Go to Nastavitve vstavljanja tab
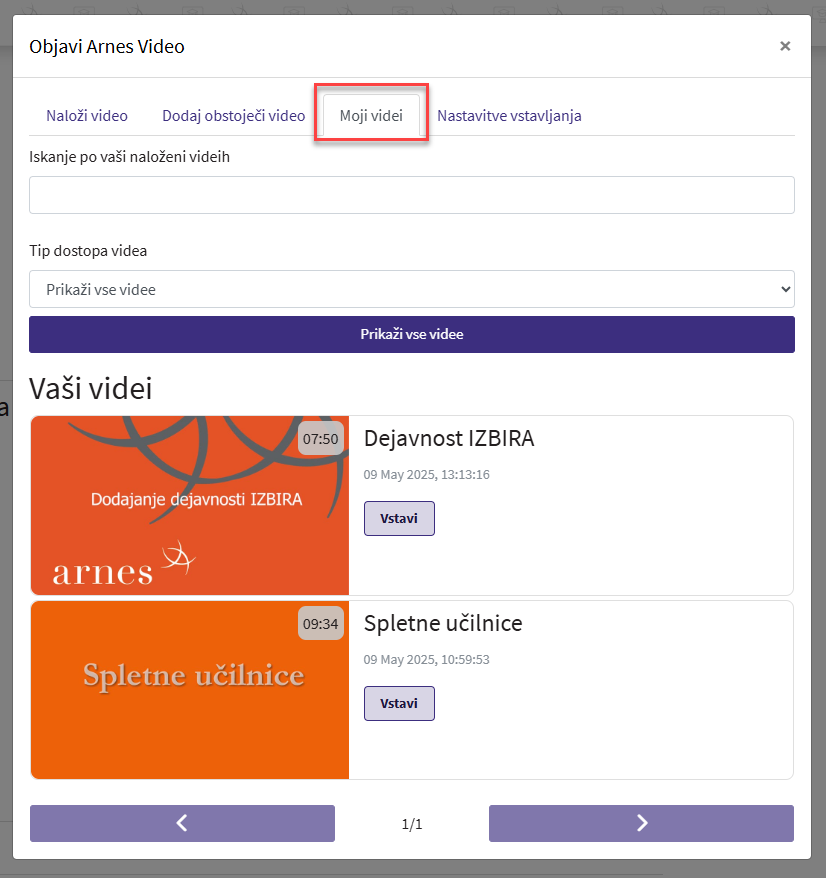 [x=509, y=115]
